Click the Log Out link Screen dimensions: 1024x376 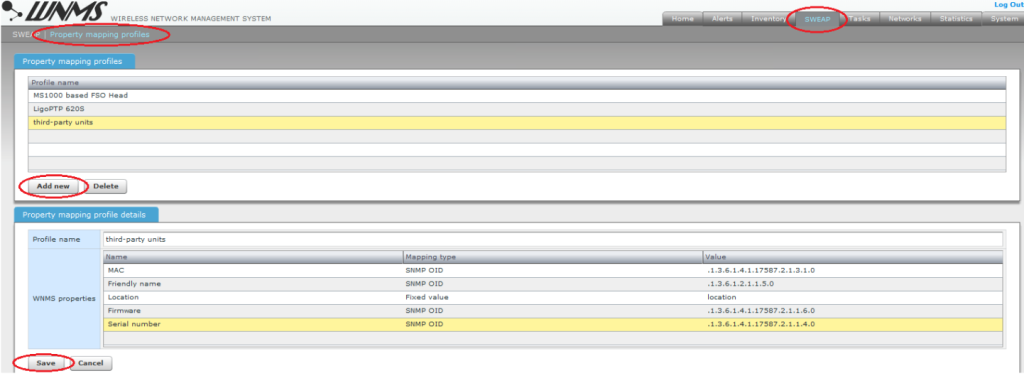pos(1008,5)
